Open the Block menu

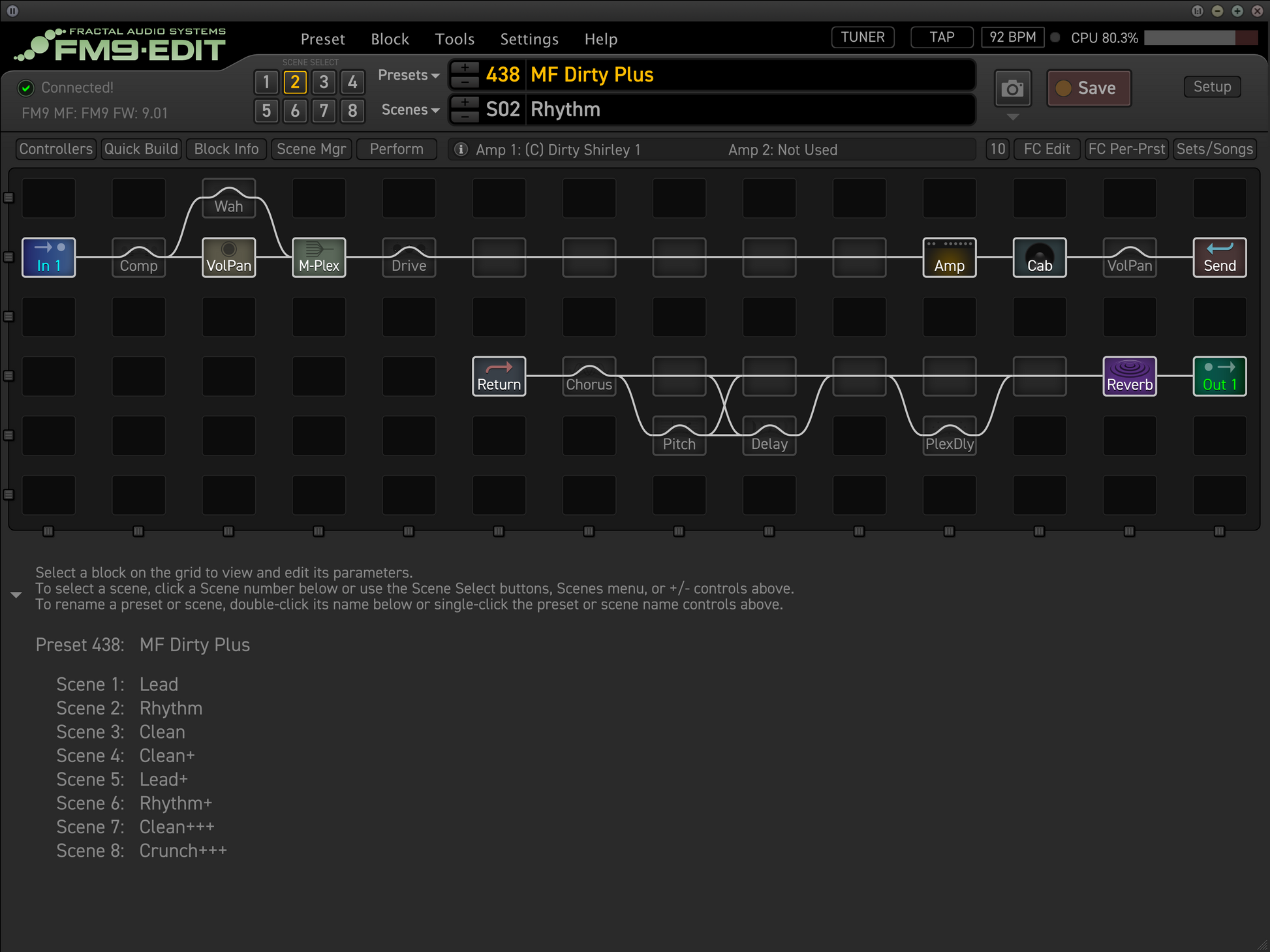390,39
